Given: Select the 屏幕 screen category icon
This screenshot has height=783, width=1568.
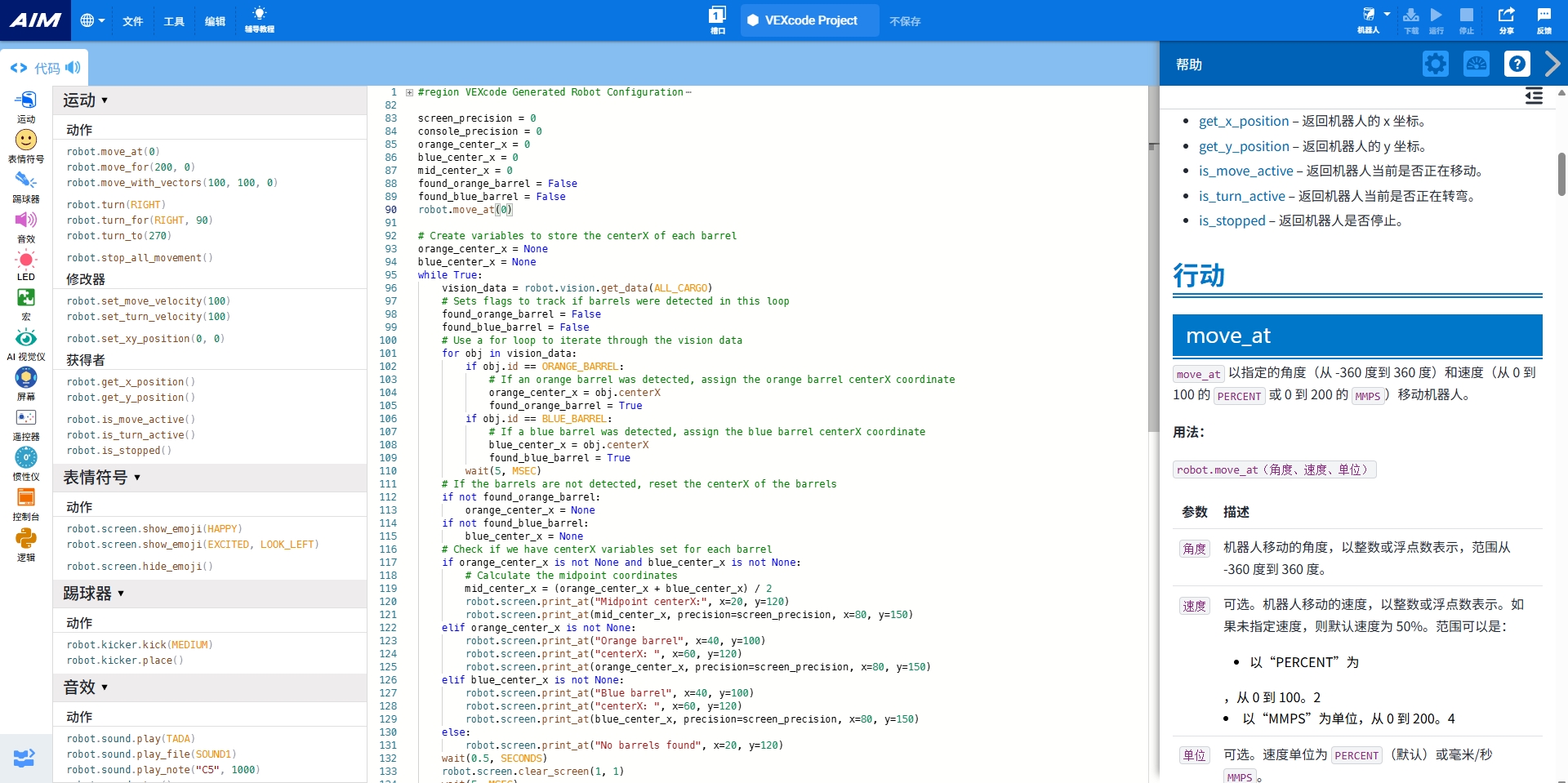Looking at the screenshot, I should 26,384.
